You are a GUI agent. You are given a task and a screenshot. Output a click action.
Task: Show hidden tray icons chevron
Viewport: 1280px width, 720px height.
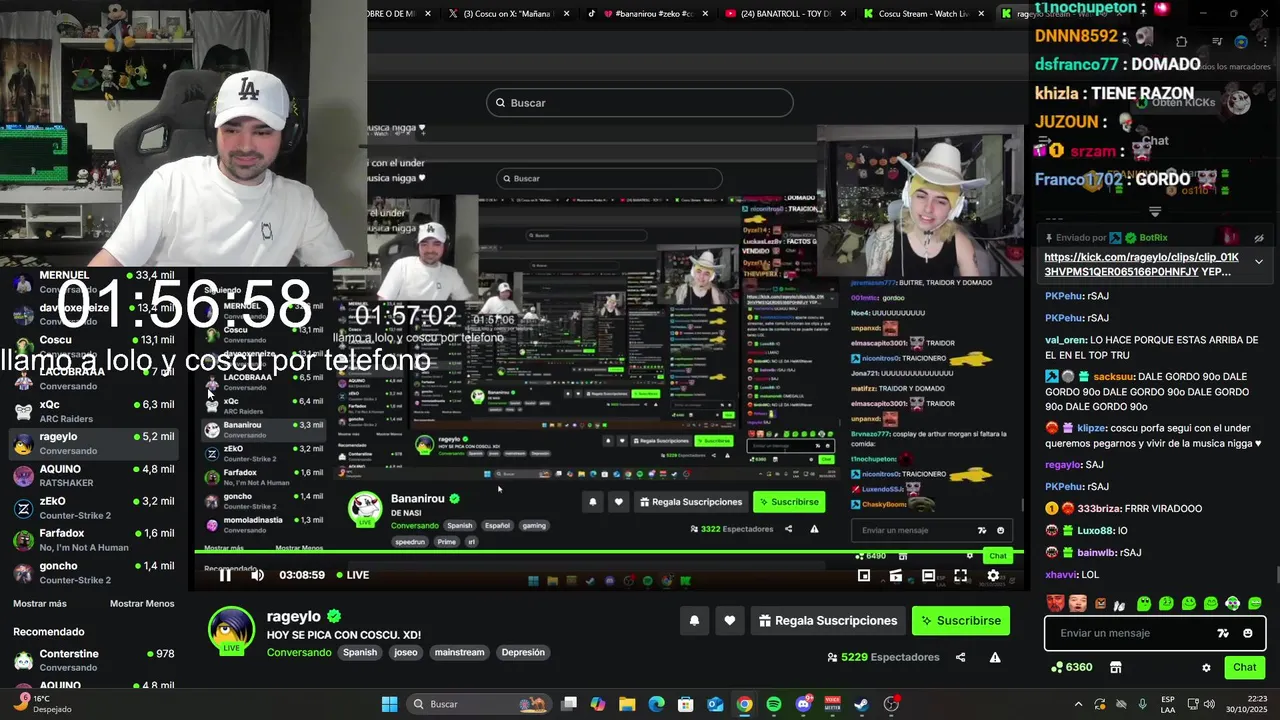1078,704
